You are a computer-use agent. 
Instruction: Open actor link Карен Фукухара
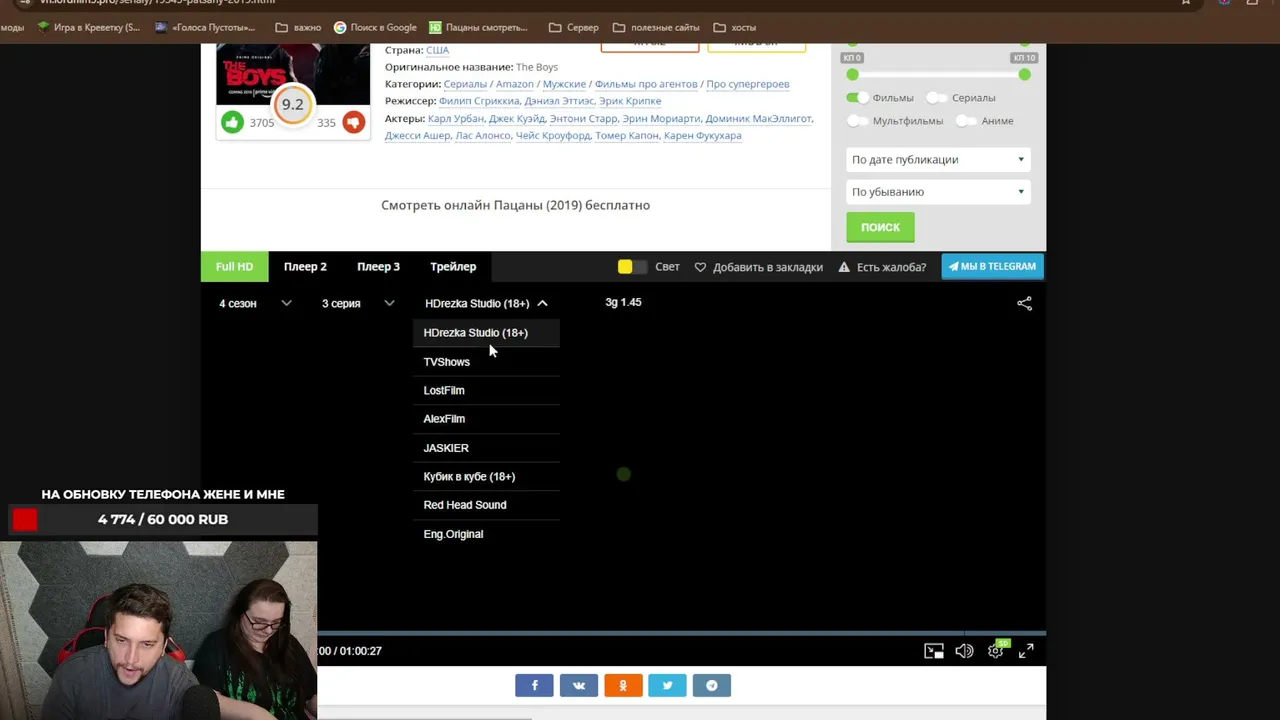[703, 136]
